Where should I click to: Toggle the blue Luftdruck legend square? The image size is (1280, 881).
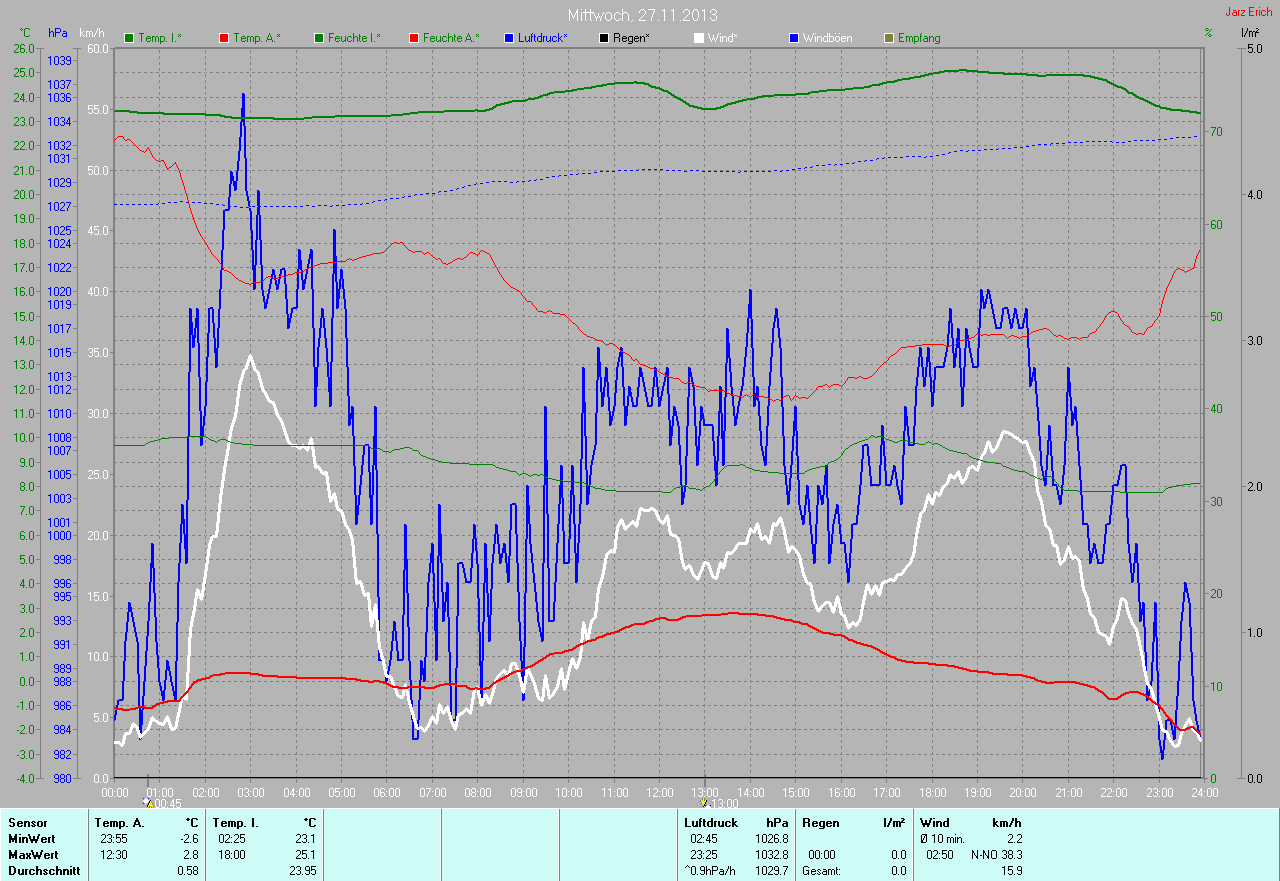coord(509,38)
